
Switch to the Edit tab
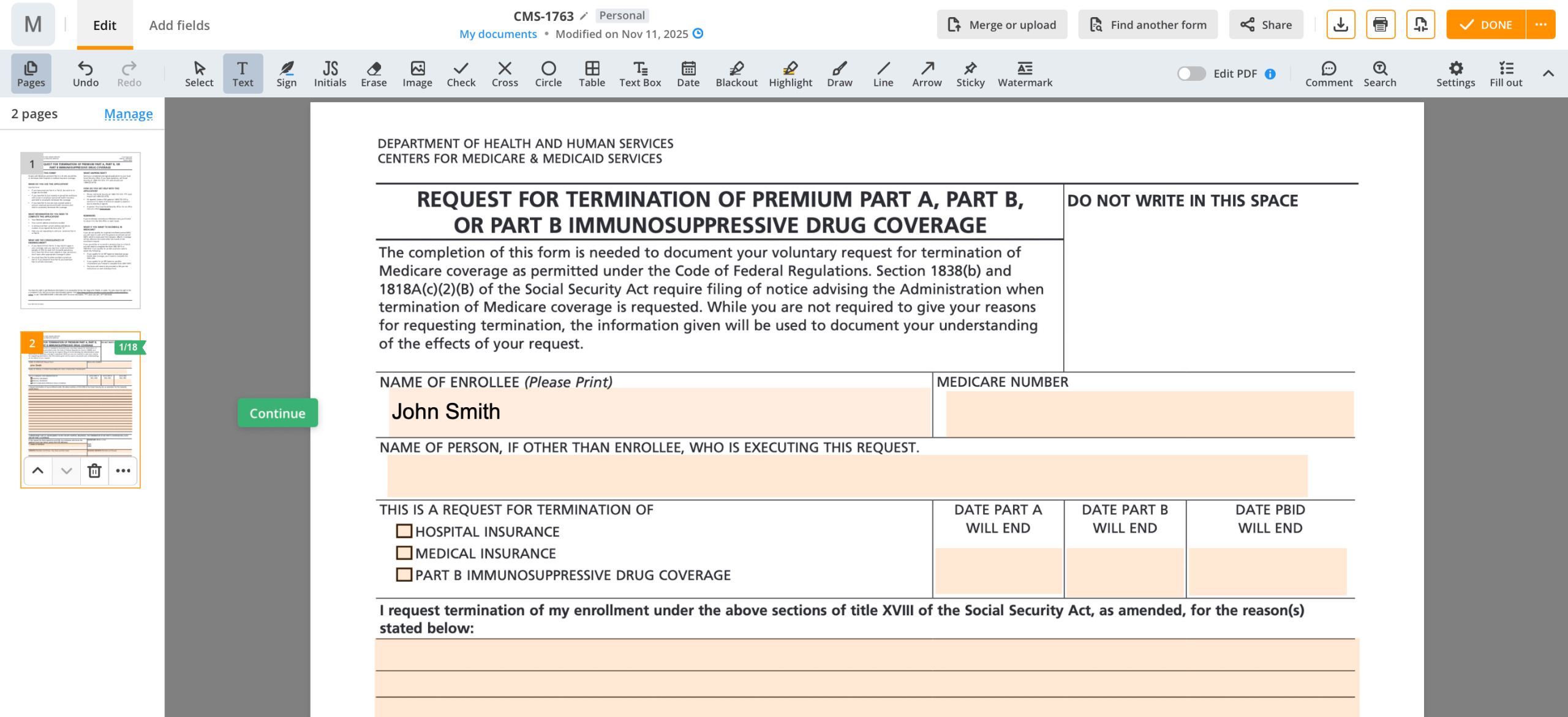coord(105,25)
